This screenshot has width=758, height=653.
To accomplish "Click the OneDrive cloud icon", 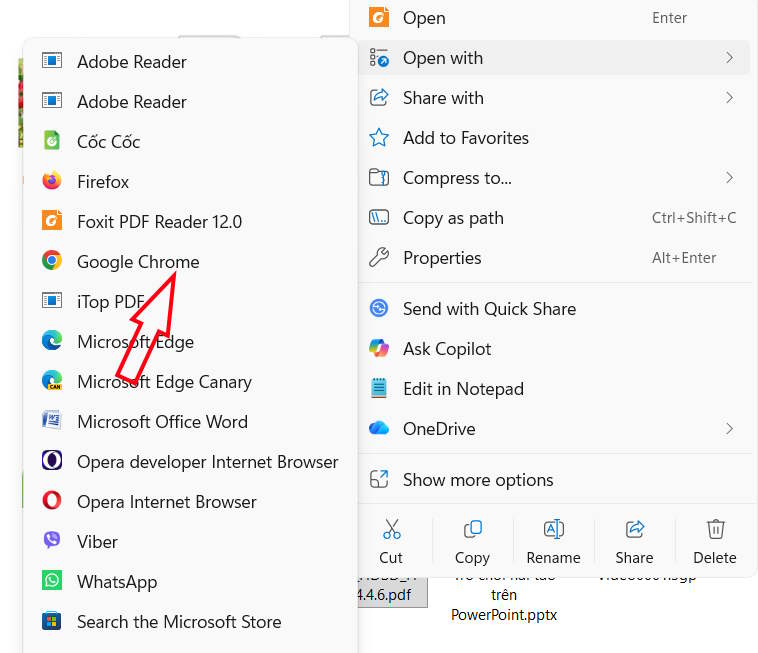I will pyautogui.click(x=379, y=428).
